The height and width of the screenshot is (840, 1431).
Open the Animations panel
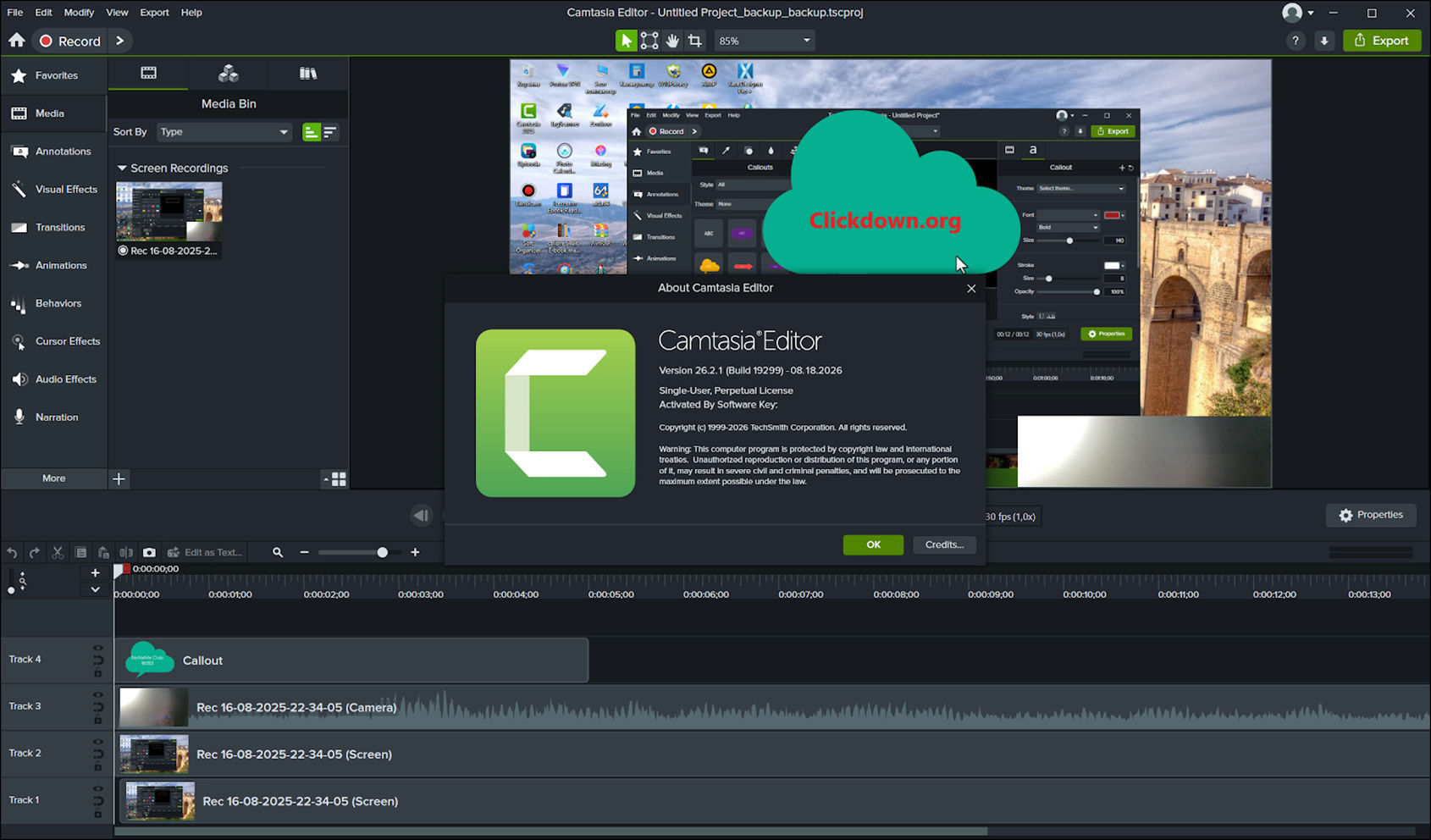[x=53, y=265]
